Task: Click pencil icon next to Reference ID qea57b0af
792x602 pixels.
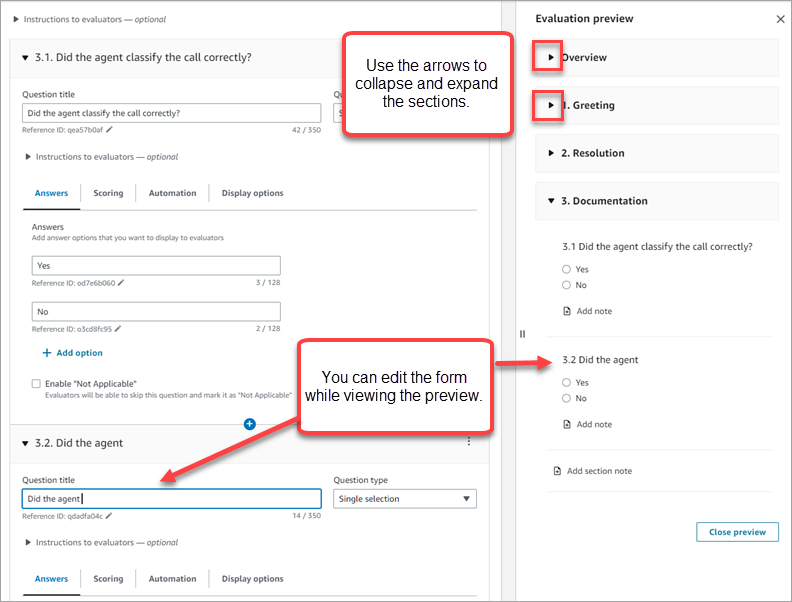Action: click(x=111, y=130)
